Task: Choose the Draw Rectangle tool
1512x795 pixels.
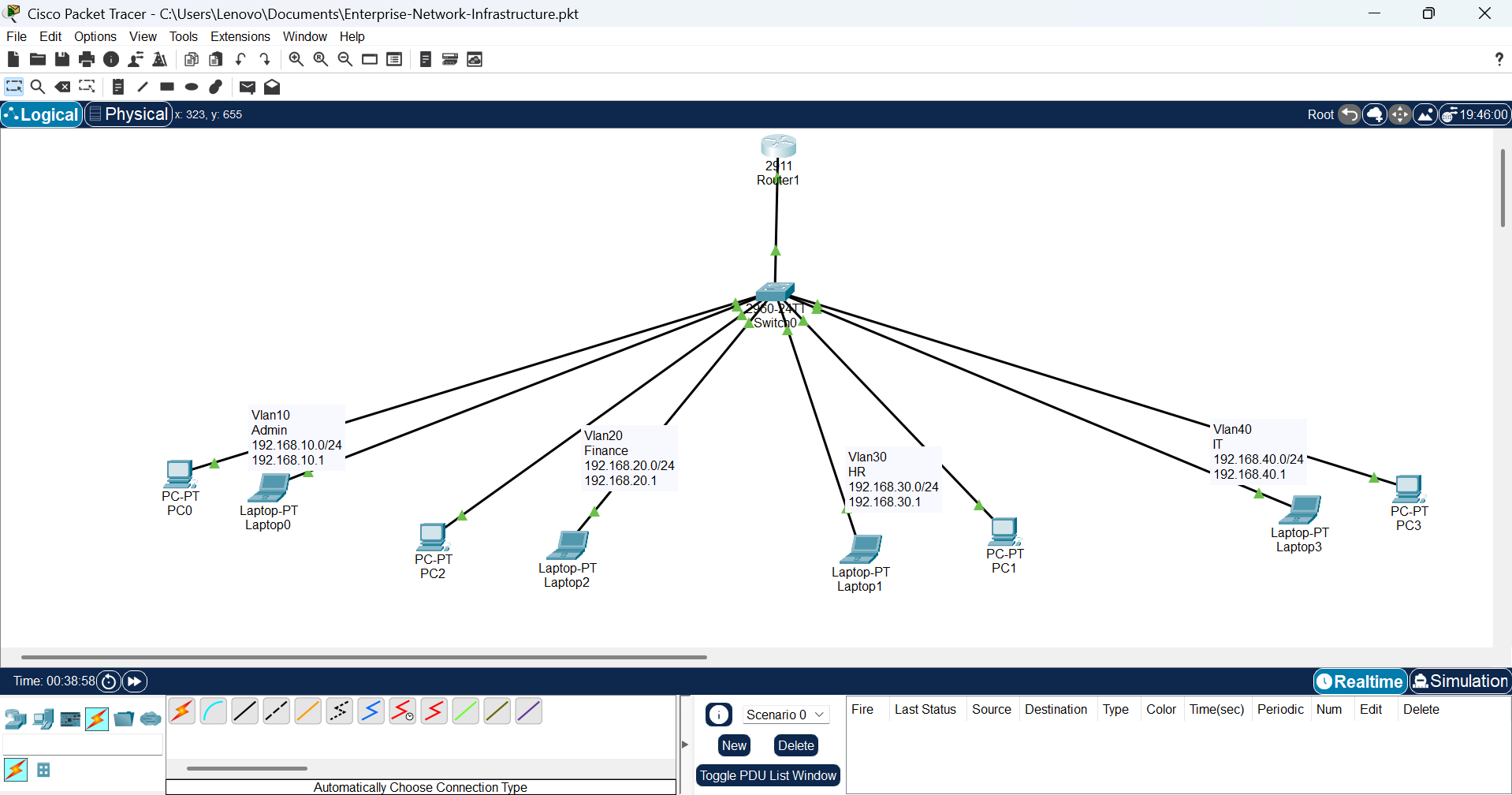Action: click(167, 87)
